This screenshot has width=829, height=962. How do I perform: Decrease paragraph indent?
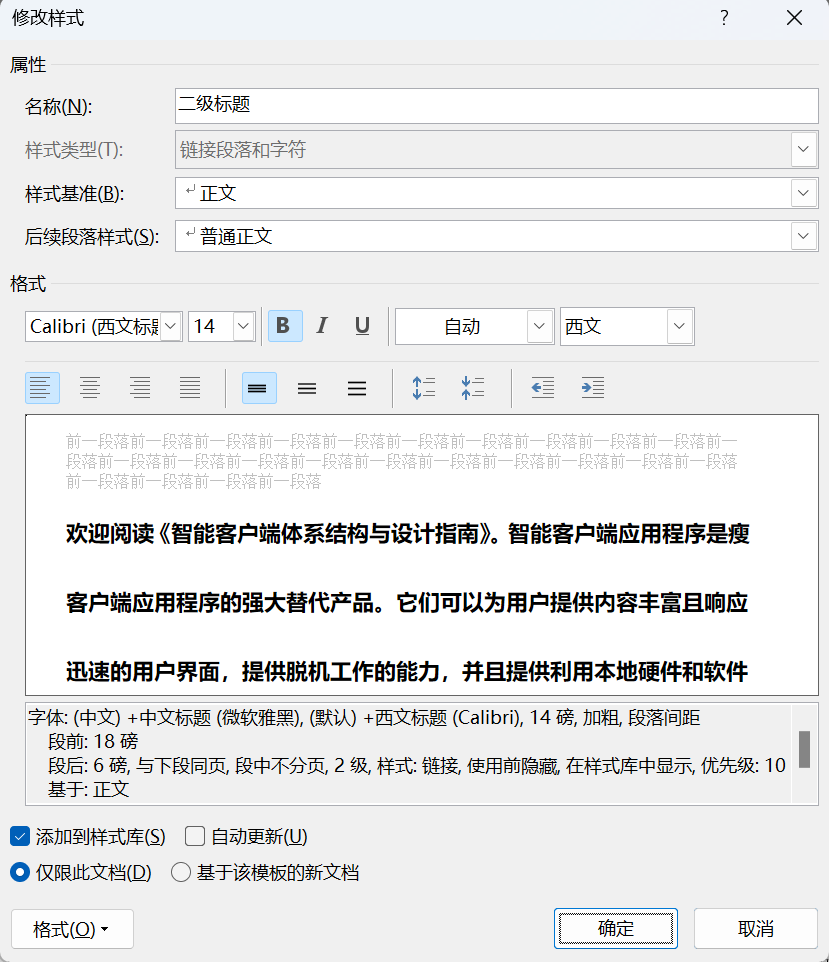pyautogui.click(x=542, y=388)
